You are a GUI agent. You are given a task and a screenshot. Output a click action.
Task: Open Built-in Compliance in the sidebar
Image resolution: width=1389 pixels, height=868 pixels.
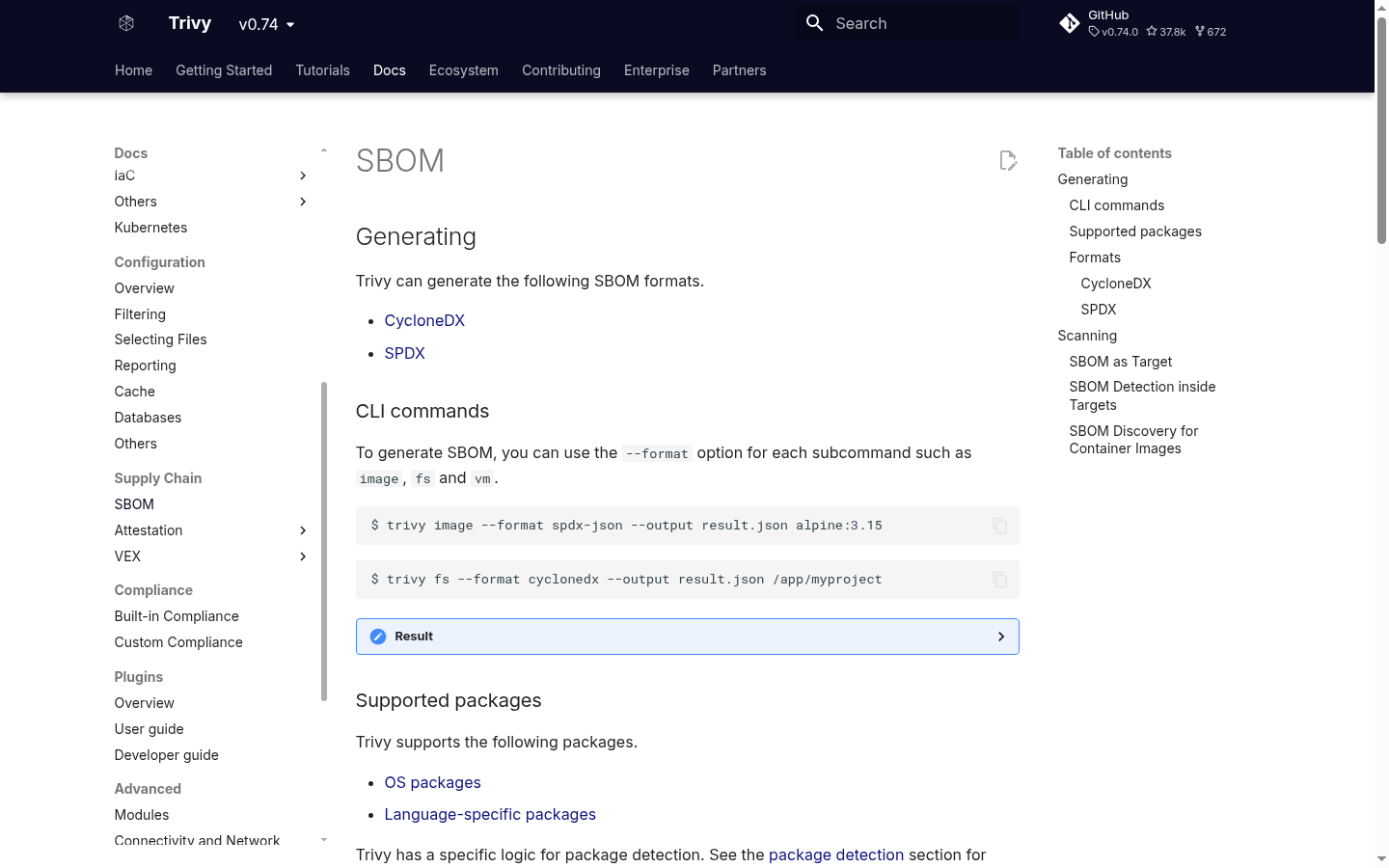pyautogui.click(x=177, y=616)
